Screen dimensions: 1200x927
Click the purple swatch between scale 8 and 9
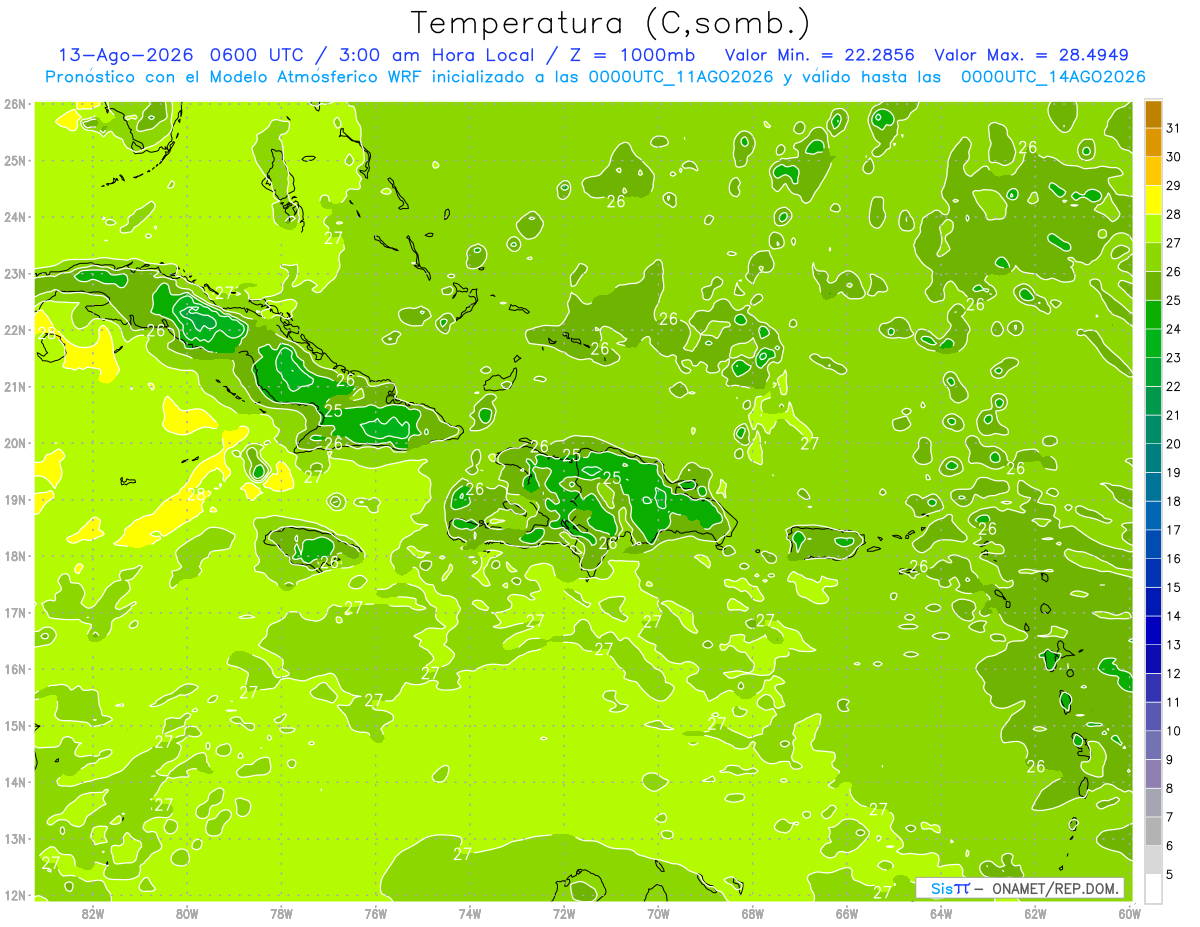[x=1153, y=774]
